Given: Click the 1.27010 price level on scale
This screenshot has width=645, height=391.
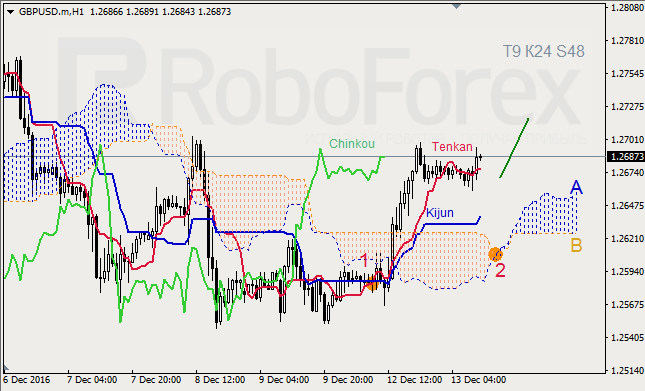Looking at the screenshot, I should [x=627, y=140].
